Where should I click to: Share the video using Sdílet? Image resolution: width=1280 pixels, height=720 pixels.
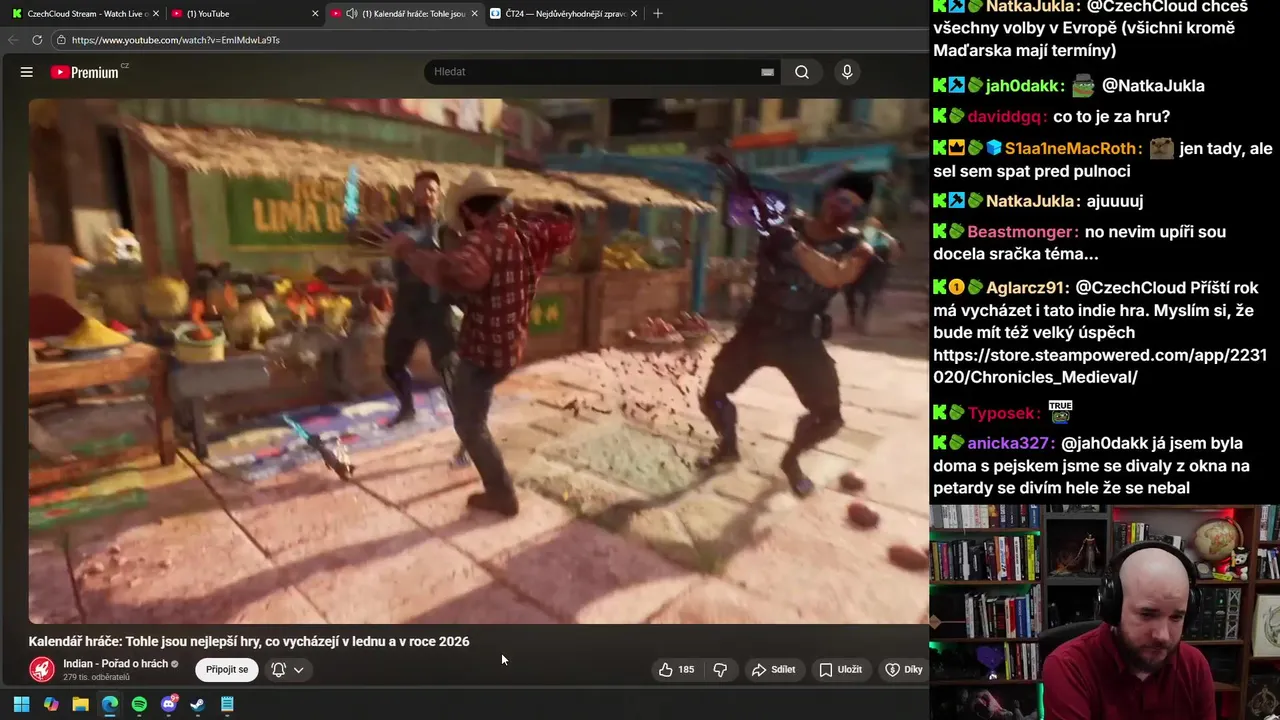[773, 670]
